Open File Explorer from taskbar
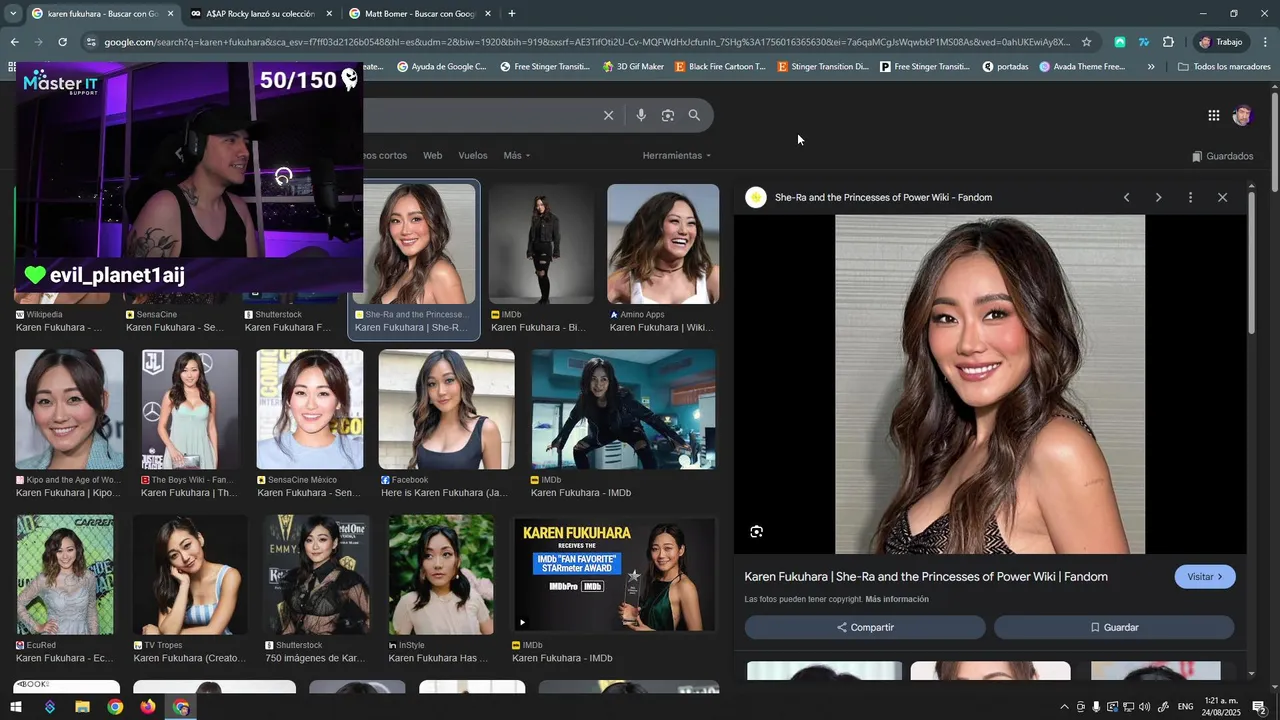Screen dimensions: 1280x720 tap(82, 707)
